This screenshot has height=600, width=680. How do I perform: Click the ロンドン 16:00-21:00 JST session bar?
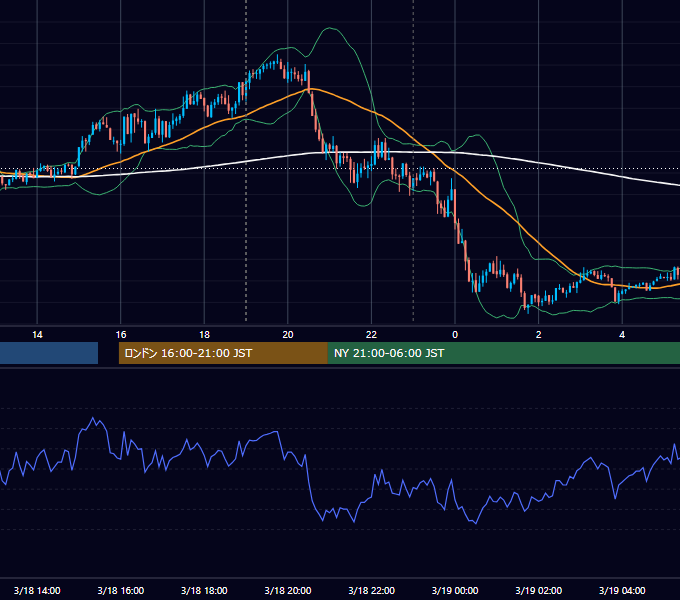[223, 353]
